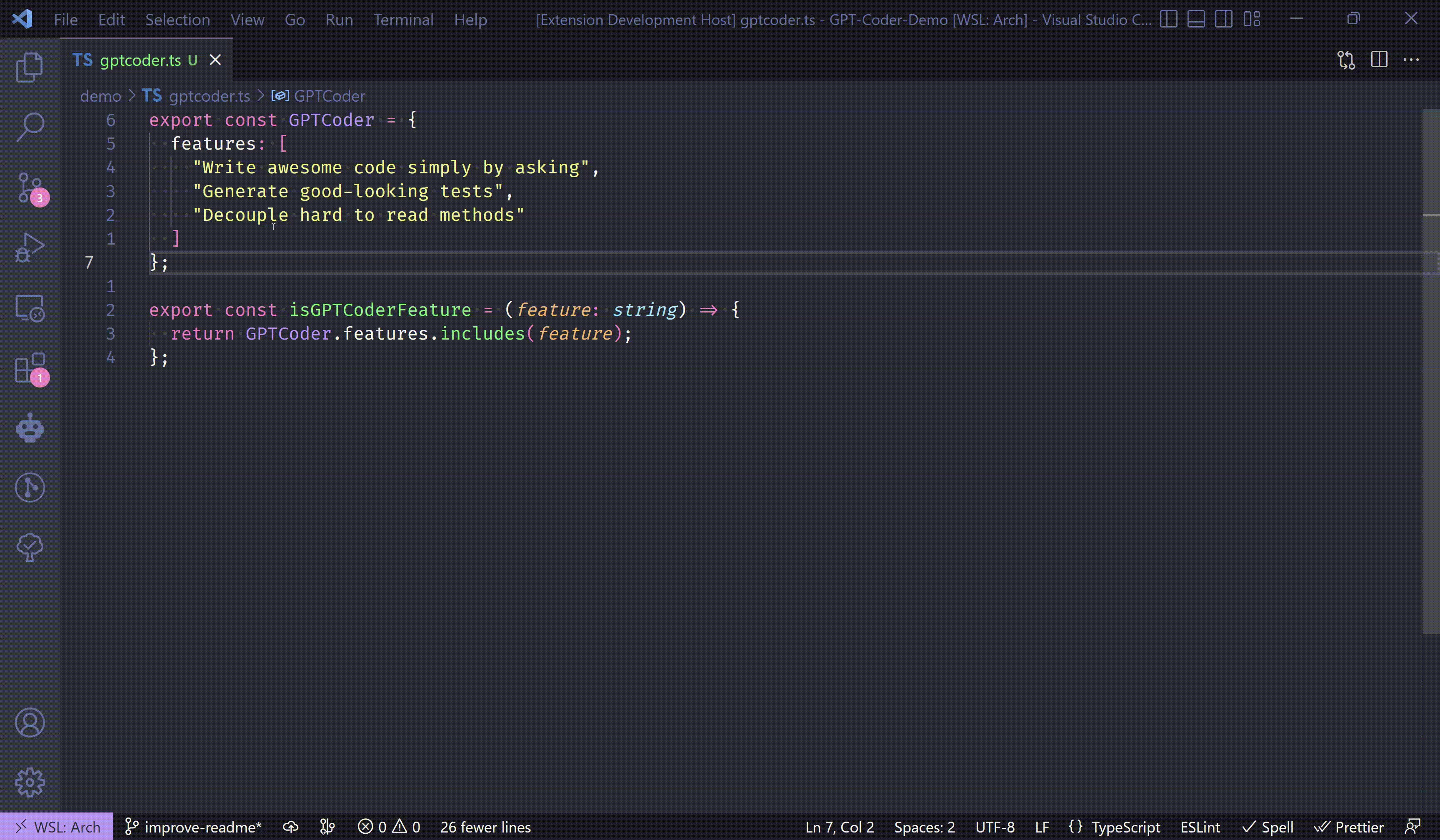Image resolution: width=1440 pixels, height=840 pixels.
Task: Open the Remote Explorer icon
Action: (30, 308)
